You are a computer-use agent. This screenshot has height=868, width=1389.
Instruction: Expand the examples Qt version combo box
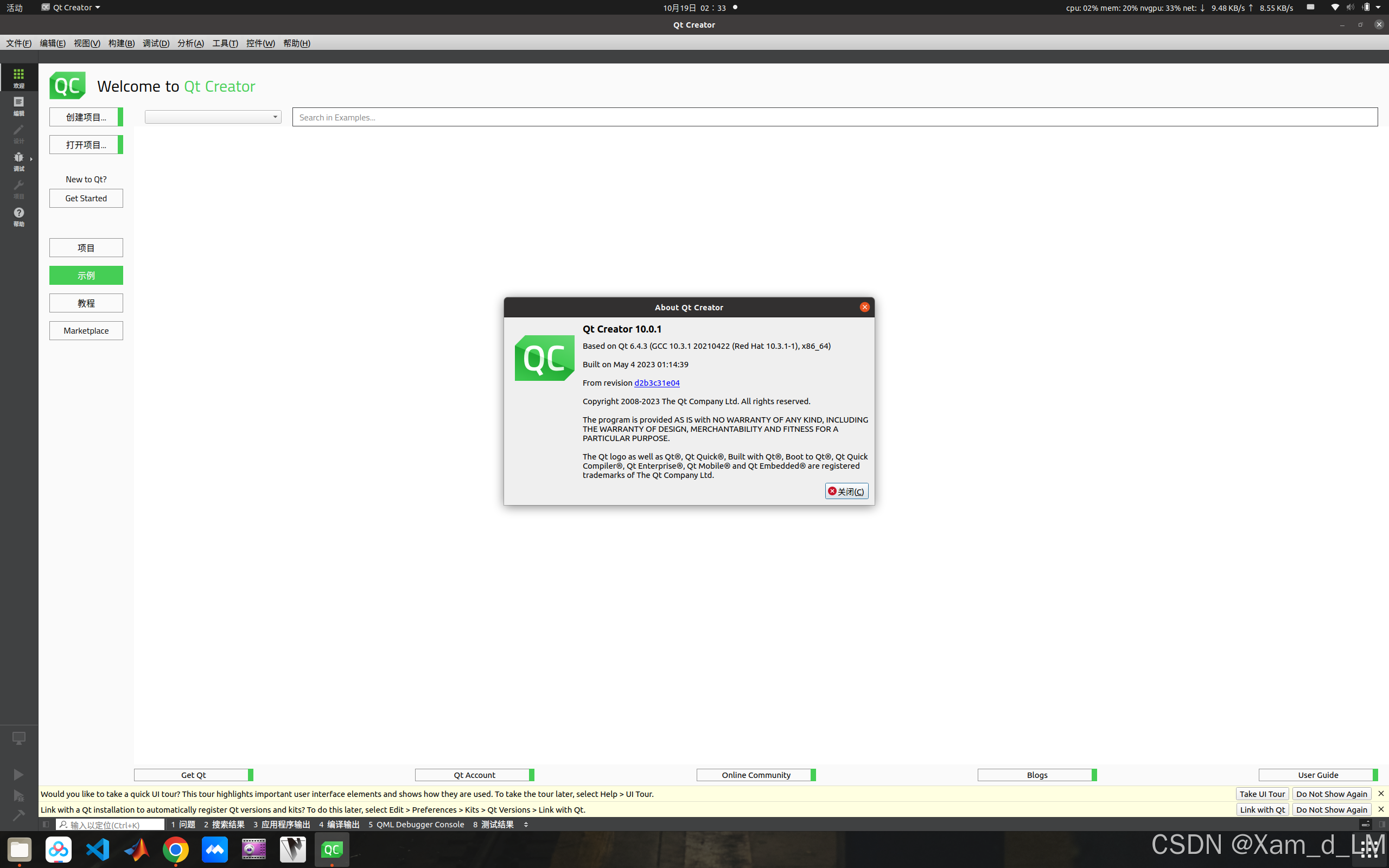point(213,117)
